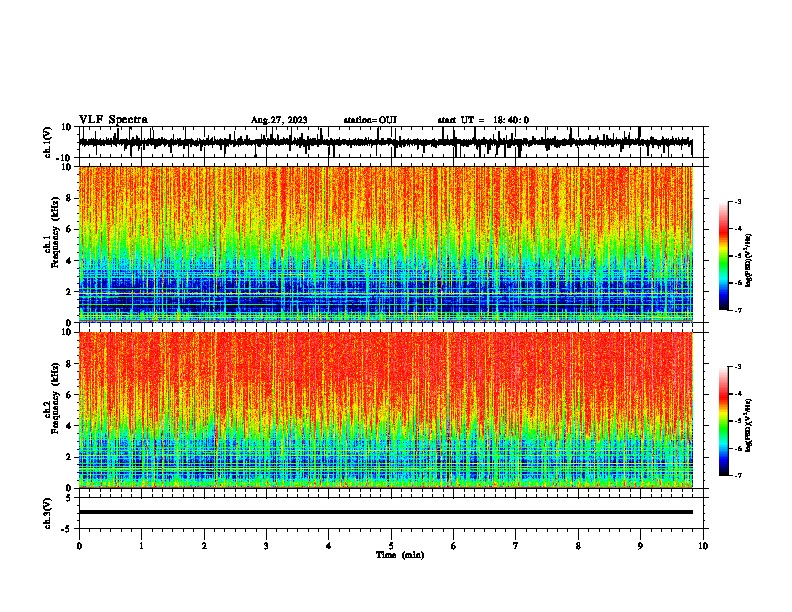Click the "8" kHz tick on ch.2 frequency axis
Screen dimensions: 792x612
69,364
